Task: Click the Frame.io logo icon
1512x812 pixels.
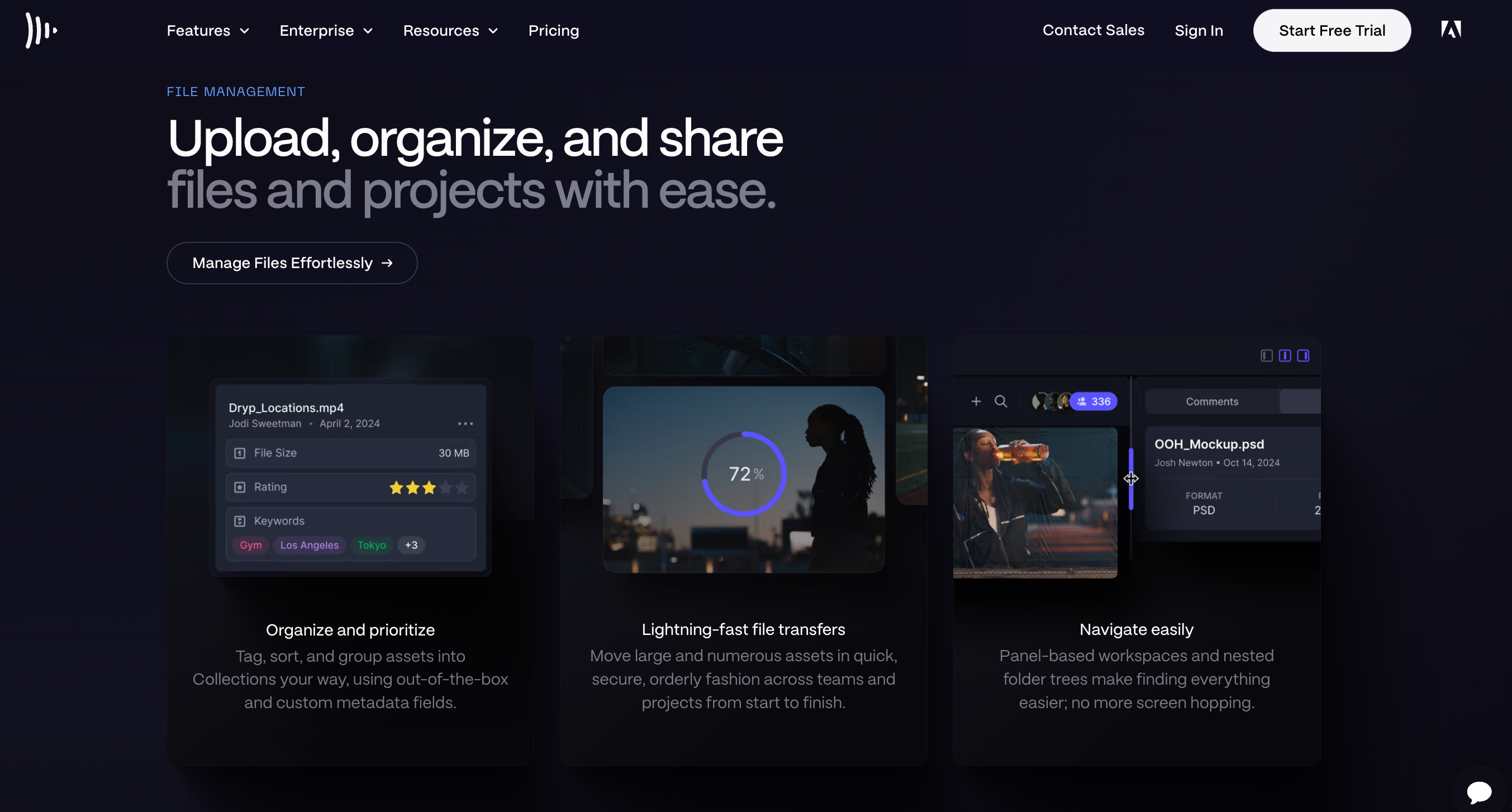Action: [x=40, y=30]
